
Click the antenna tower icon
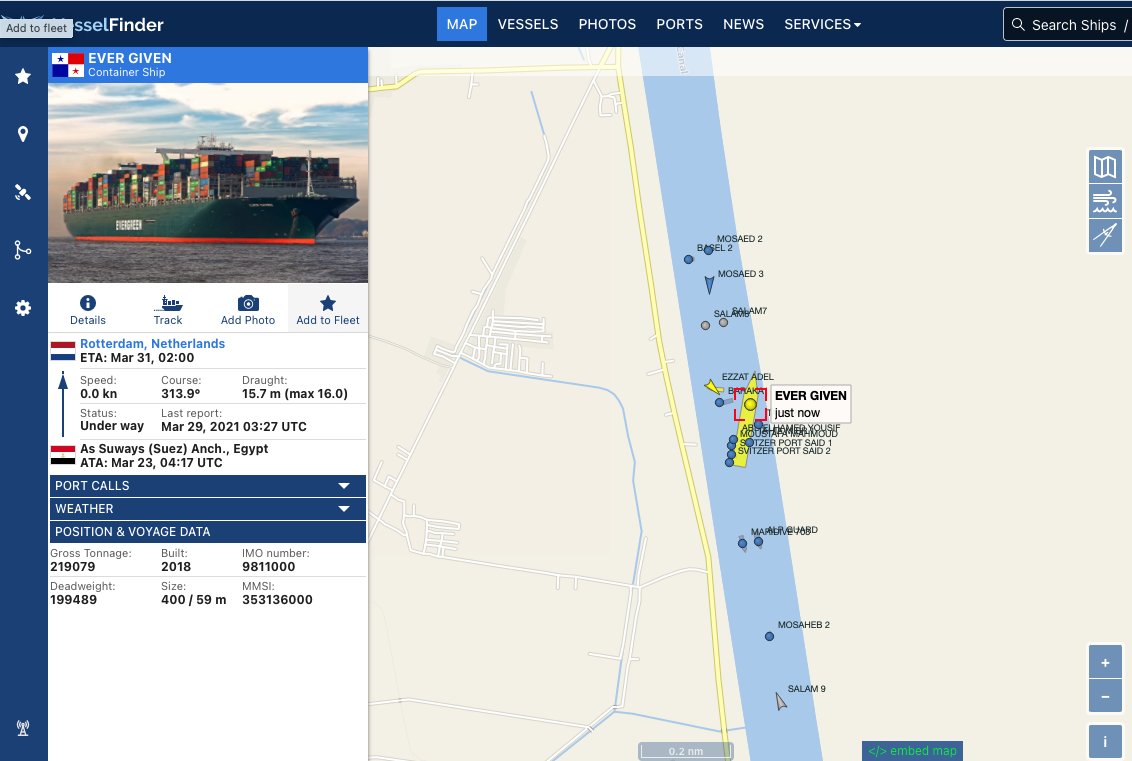23,728
